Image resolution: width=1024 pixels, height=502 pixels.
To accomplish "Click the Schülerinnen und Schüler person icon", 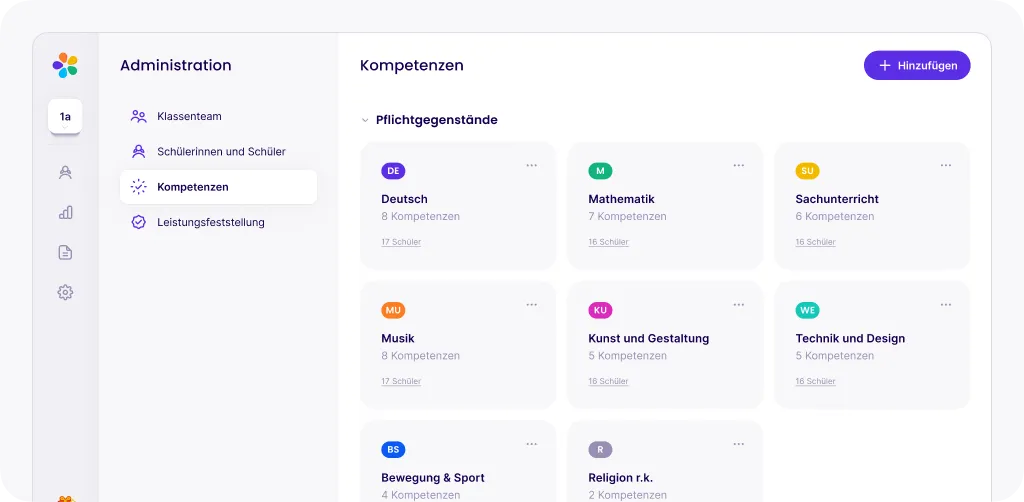I will [x=138, y=151].
